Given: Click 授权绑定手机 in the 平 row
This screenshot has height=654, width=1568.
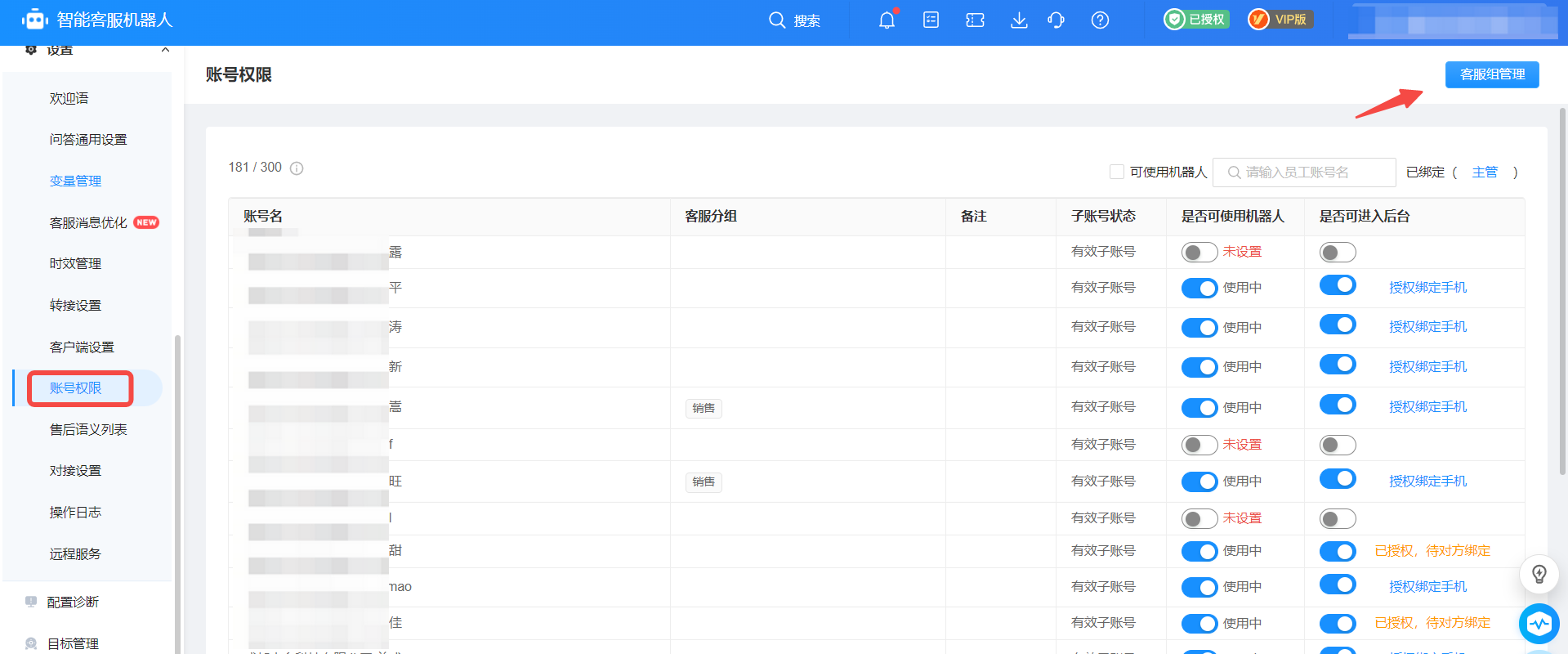Looking at the screenshot, I should [x=1427, y=288].
